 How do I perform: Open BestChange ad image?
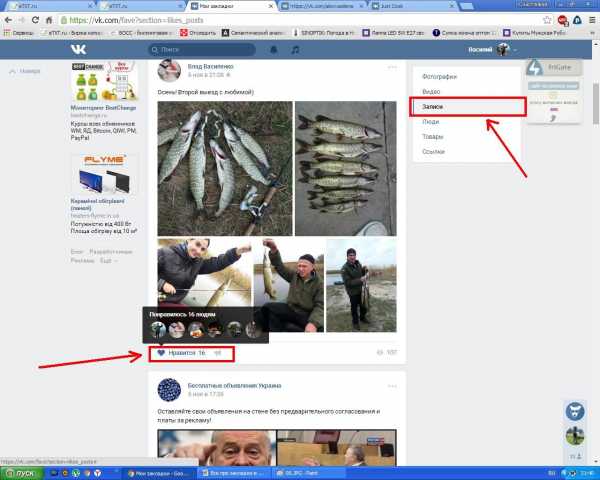point(104,81)
